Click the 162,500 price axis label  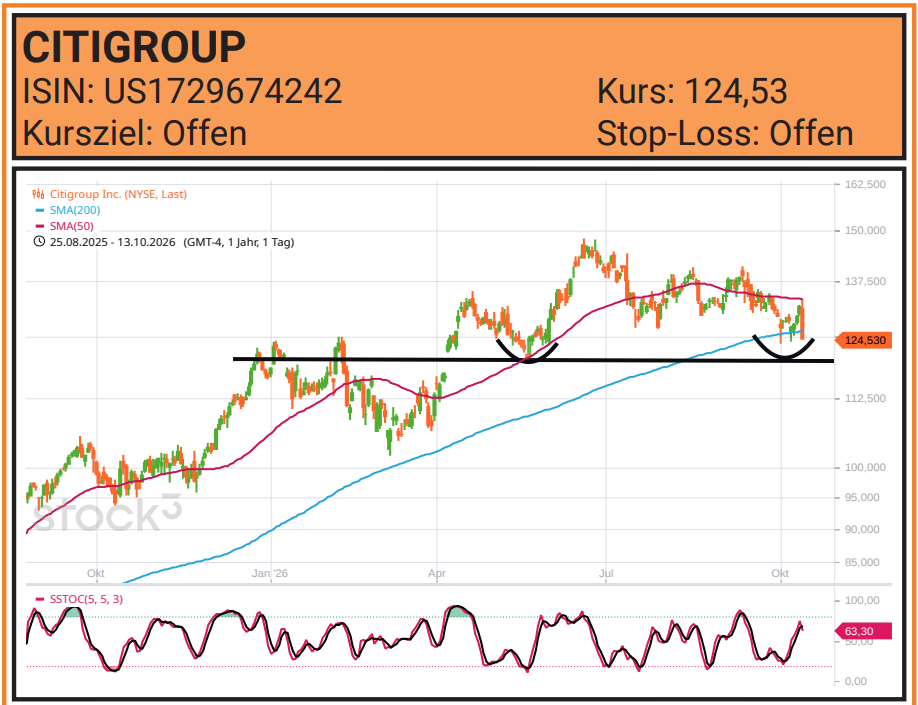[865, 184]
